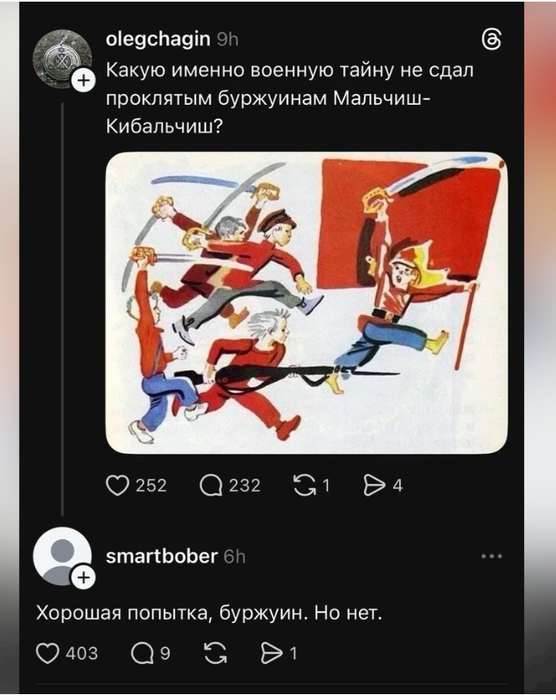Share olegchagin's post via send icon
This screenshot has height=700, width=556.
point(374,485)
